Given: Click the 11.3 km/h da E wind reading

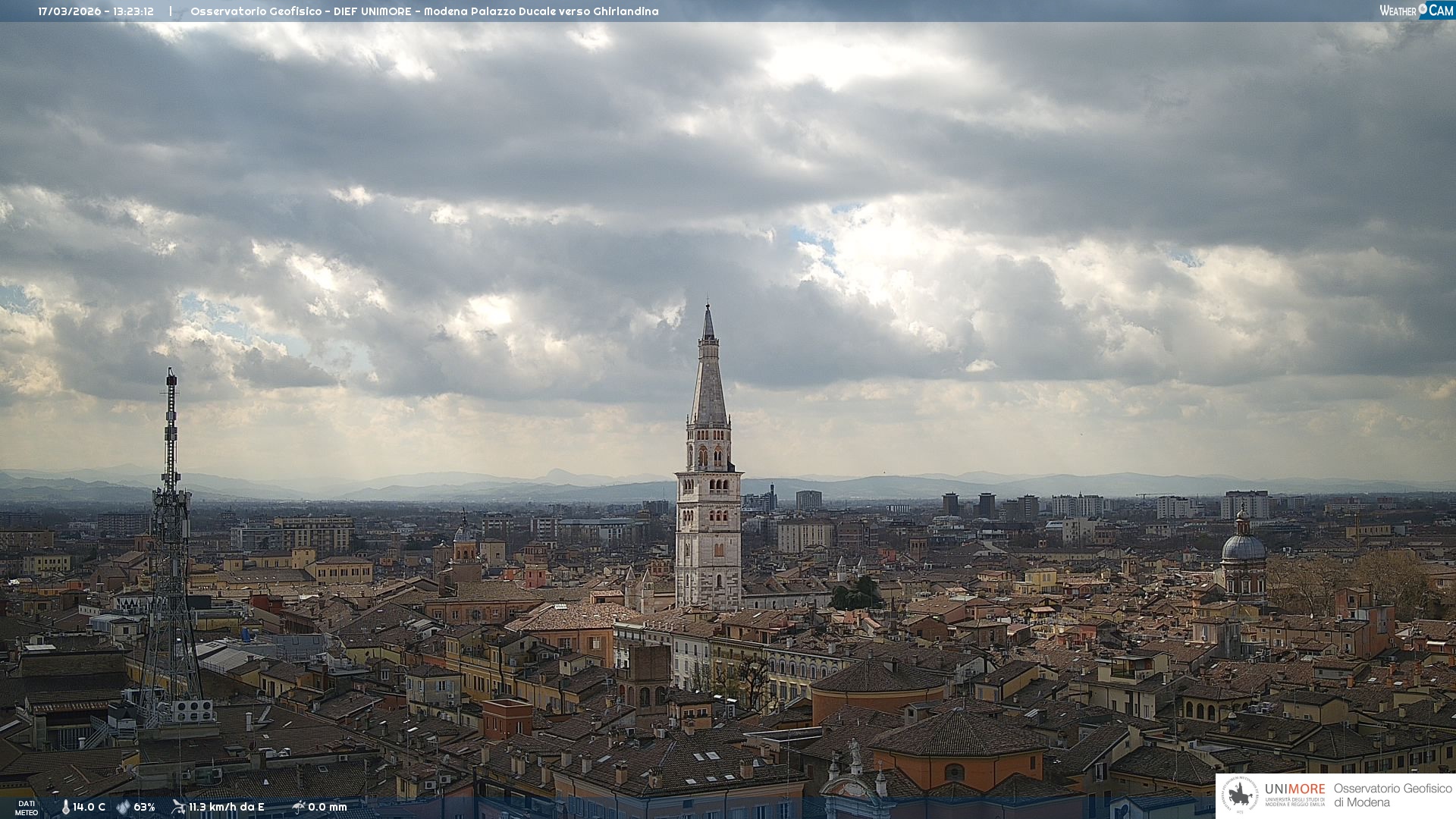Looking at the screenshot, I should click(227, 808).
